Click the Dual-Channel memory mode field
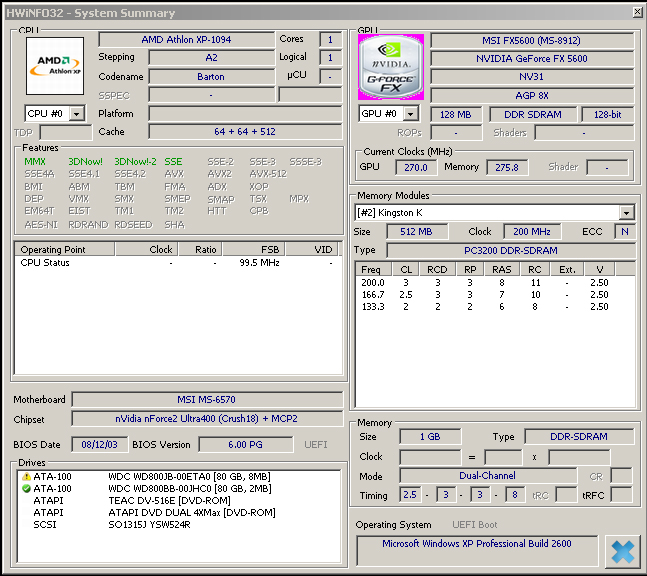The height and width of the screenshot is (576, 647). tap(488, 476)
